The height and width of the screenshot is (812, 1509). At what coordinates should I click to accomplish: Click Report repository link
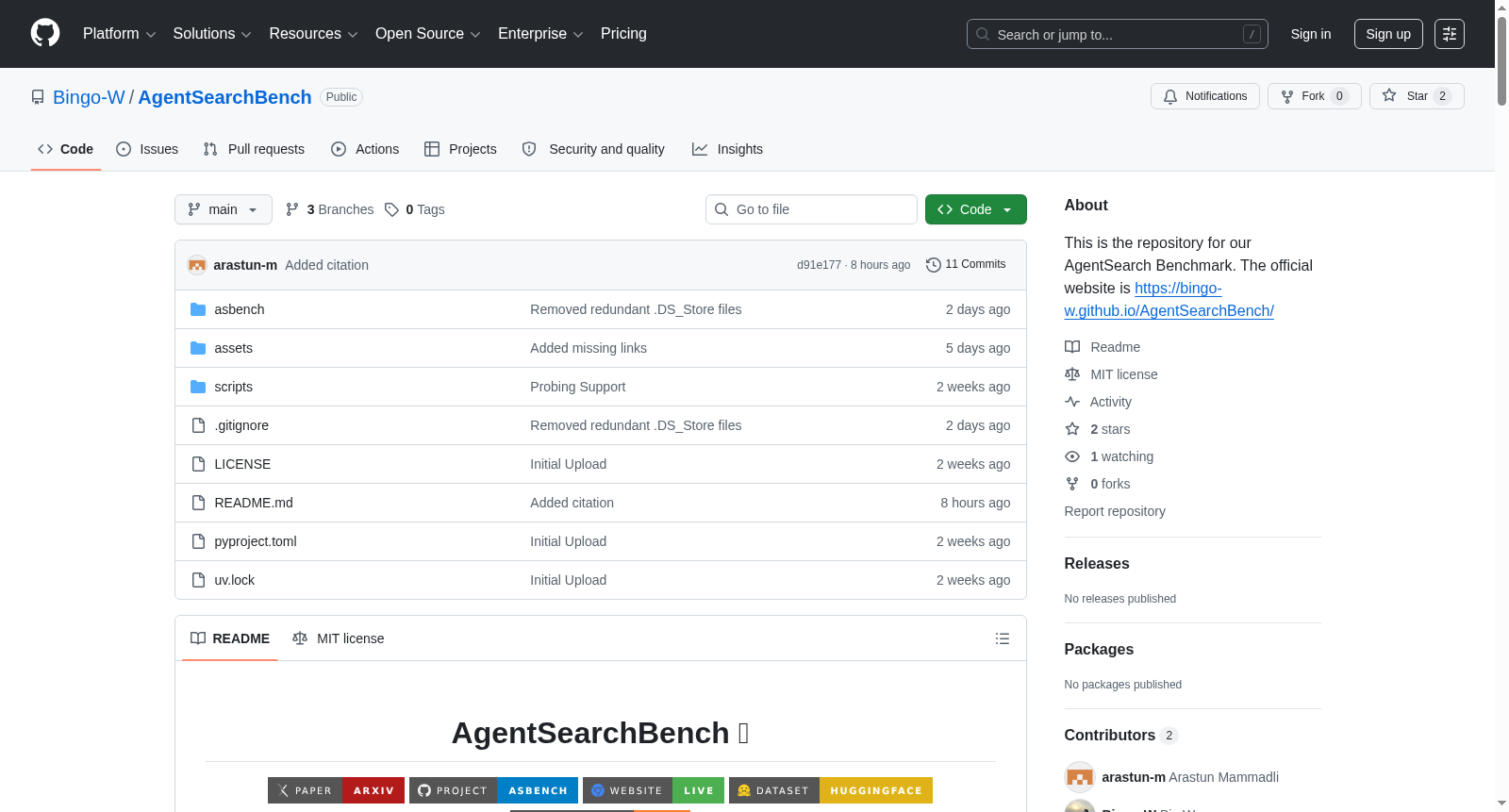coord(1115,511)
